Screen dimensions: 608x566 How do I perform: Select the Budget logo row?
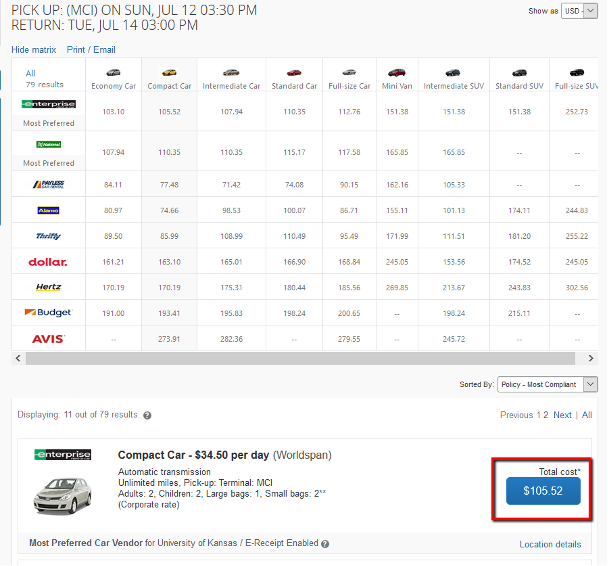point(48,312)
